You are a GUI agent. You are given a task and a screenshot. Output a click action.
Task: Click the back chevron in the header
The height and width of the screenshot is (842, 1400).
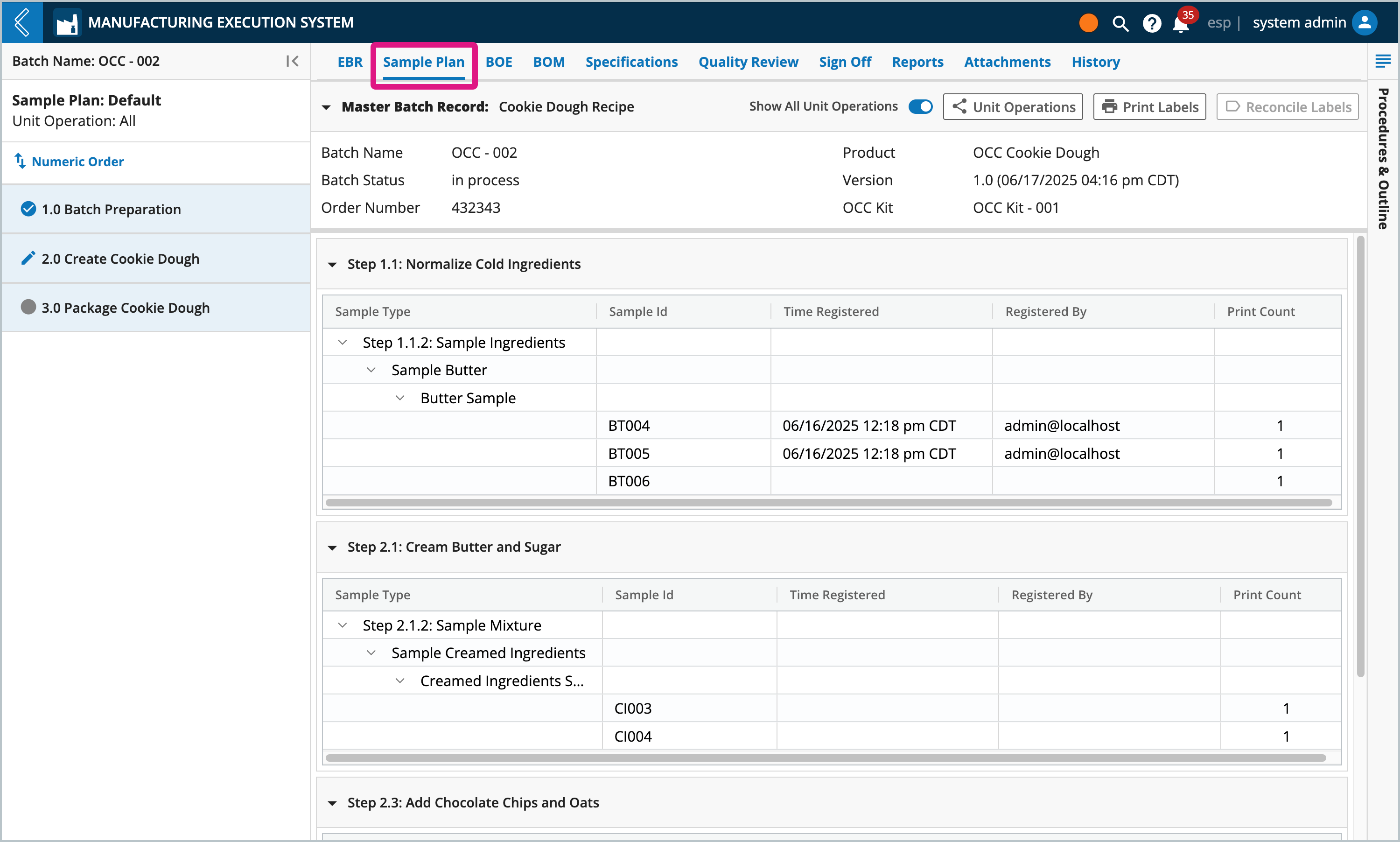pyautogui.click(x=21, y=22)
